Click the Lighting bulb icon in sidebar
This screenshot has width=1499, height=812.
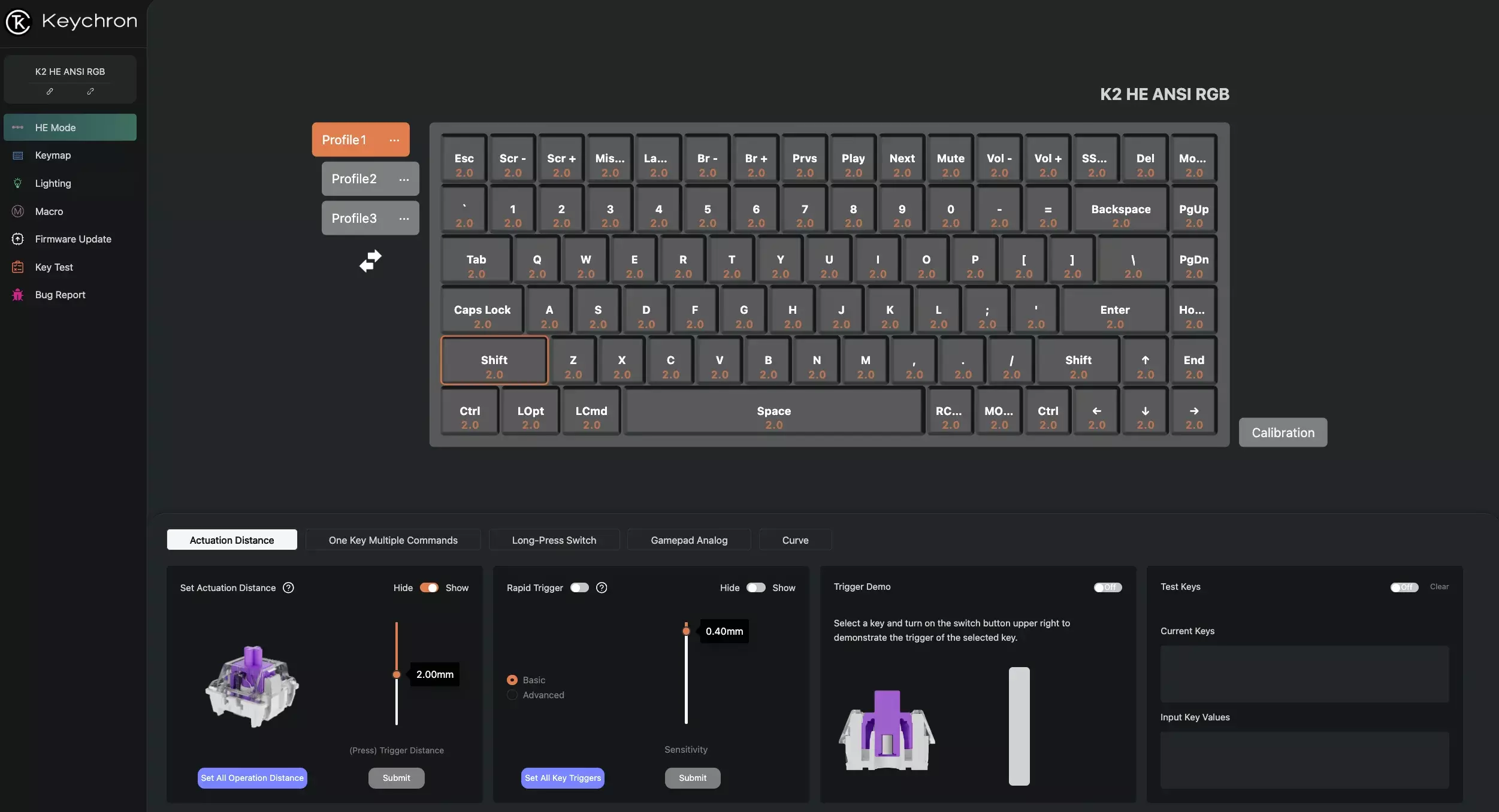tap(18, 183)
